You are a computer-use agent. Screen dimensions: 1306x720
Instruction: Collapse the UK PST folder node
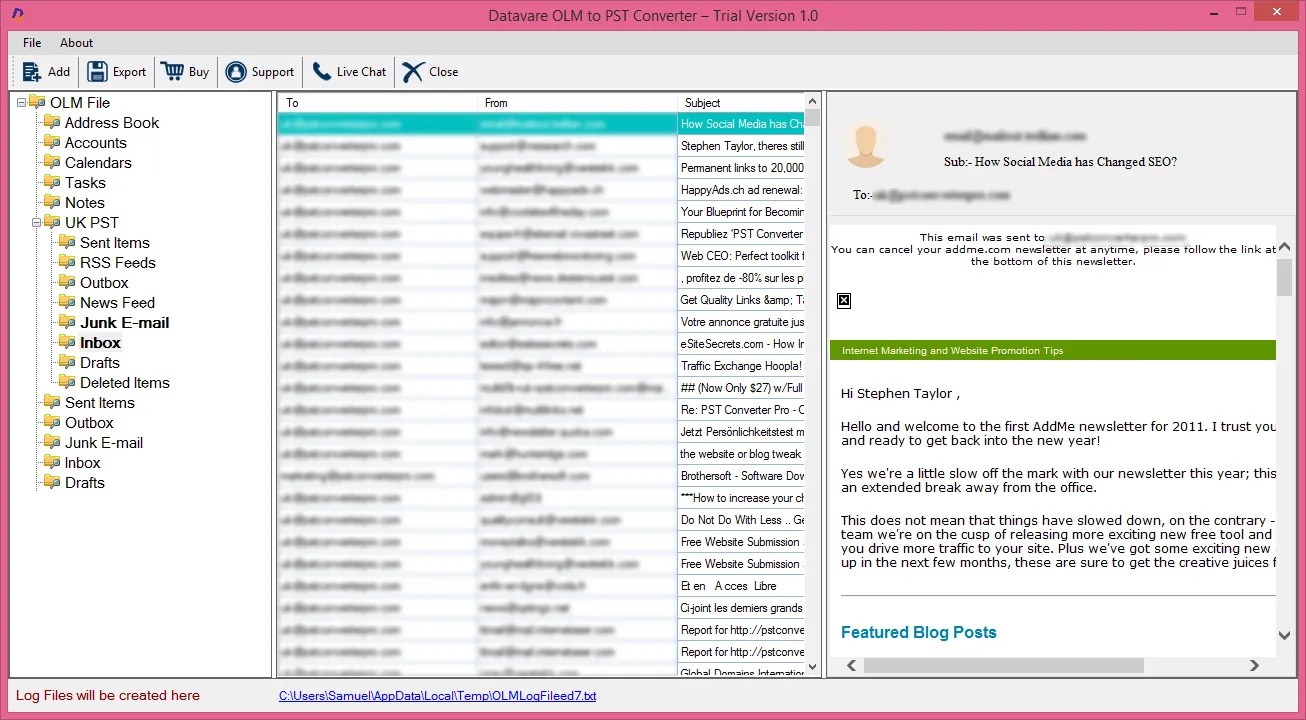[x=37, y=222]
